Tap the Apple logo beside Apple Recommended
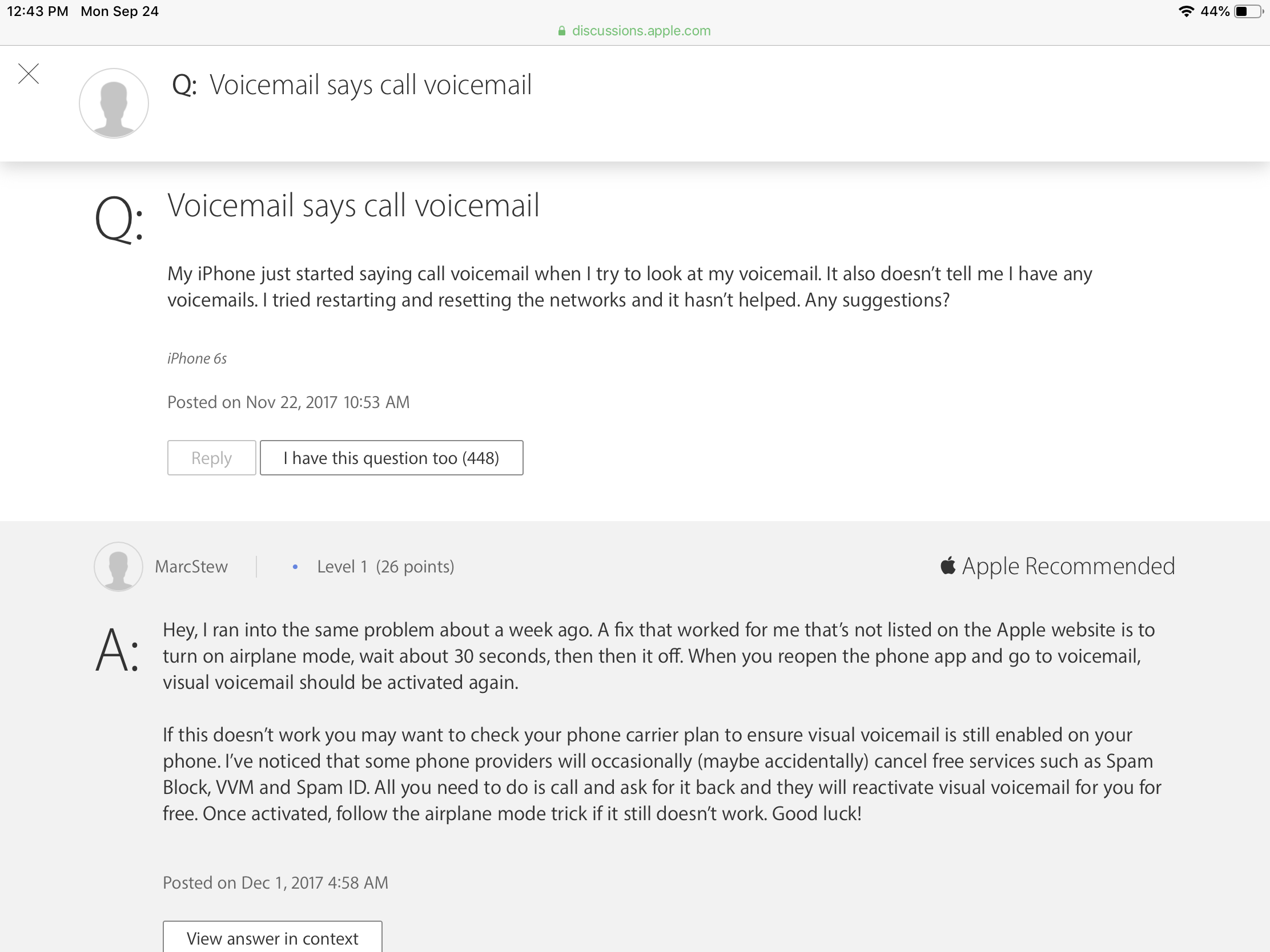The width and height of the screenshot is (1270, 952). [947, 566]
